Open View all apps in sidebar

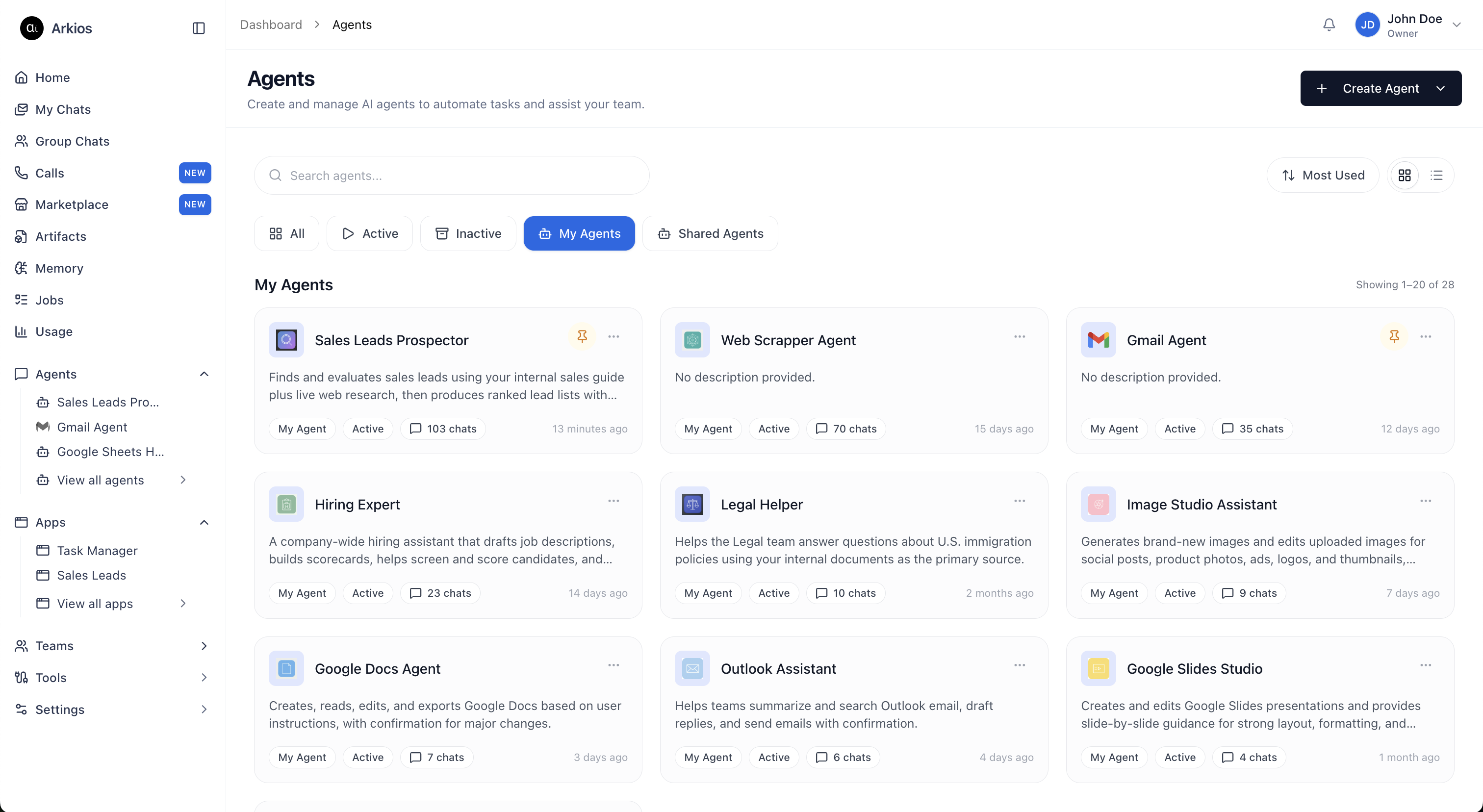point(112,604)
